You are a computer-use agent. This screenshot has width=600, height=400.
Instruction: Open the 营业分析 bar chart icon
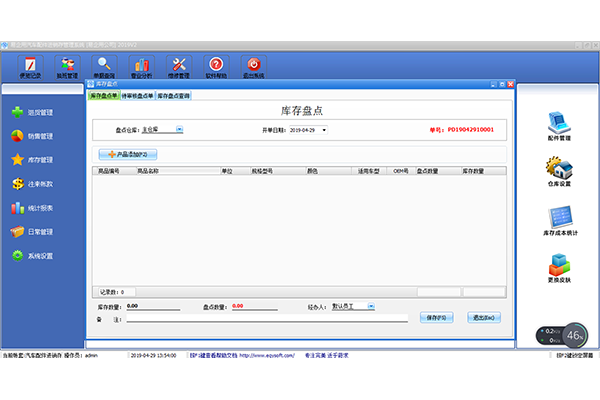point(142,67)
